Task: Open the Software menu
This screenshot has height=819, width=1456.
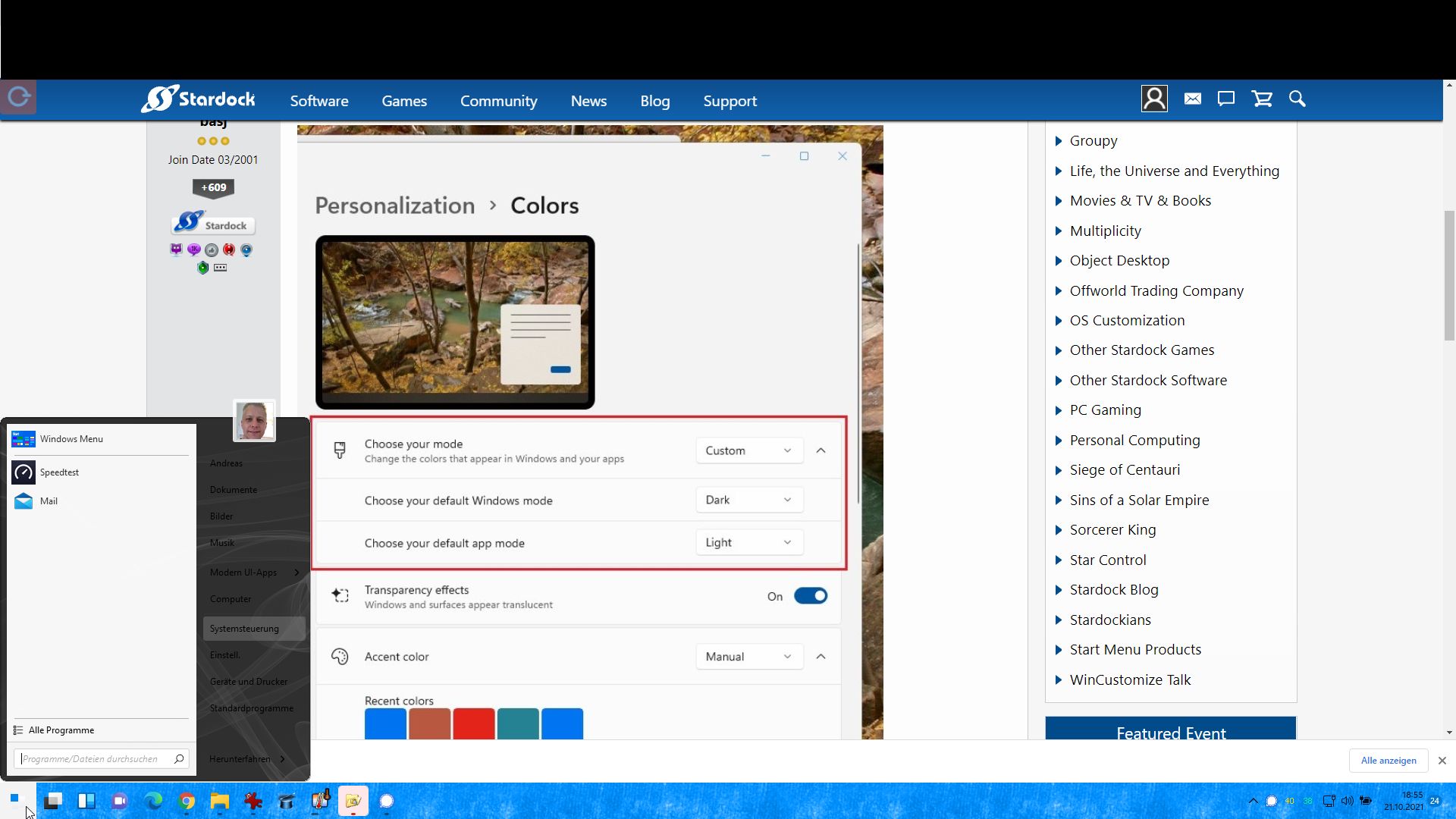Action: point(319,101)
